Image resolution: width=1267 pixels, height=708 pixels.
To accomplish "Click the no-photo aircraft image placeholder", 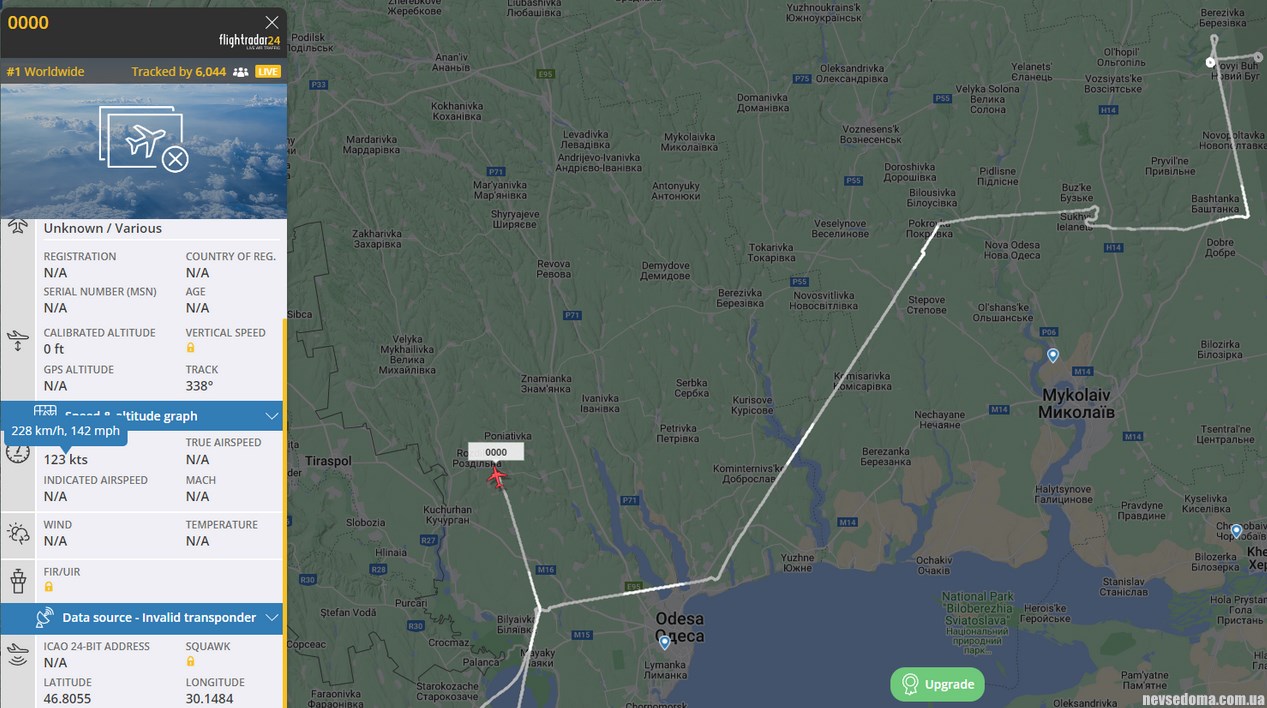I will pos(144,151).
